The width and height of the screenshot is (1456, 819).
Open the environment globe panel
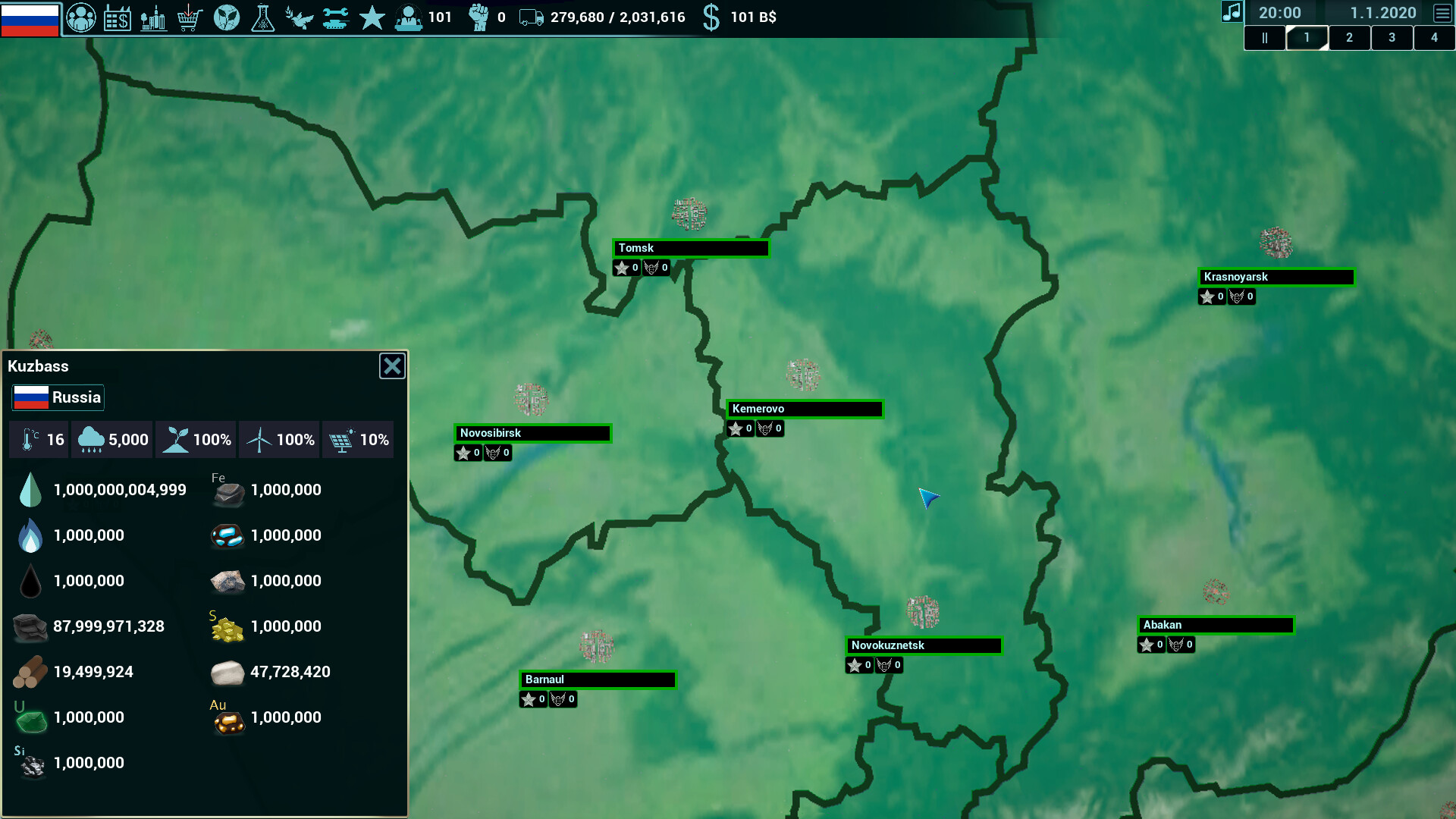[226, 17]
